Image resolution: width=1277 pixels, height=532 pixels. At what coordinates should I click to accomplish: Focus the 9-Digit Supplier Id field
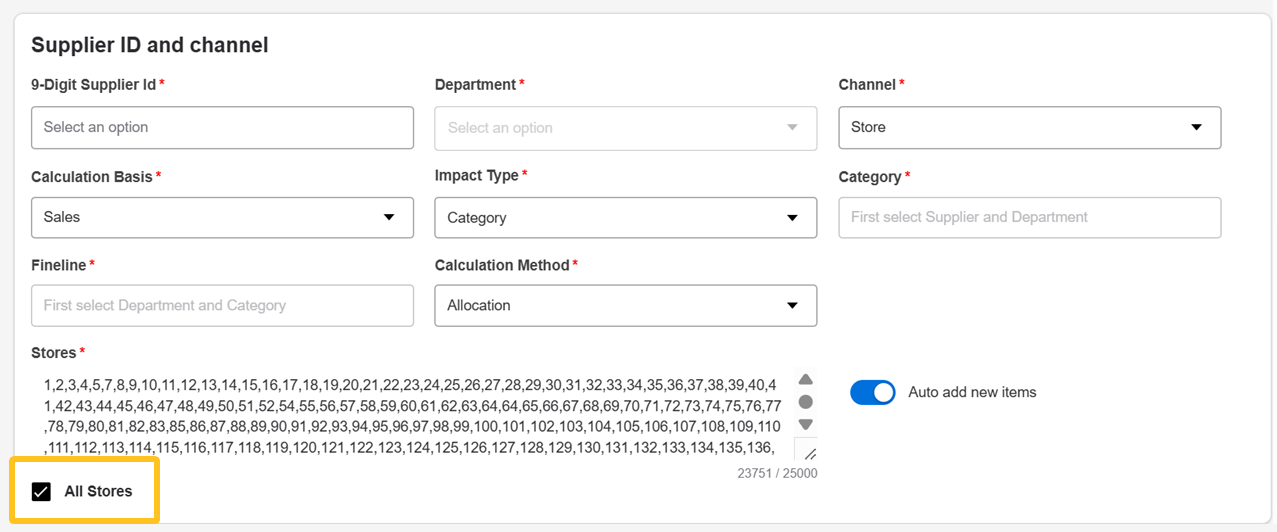tap(222, 128)
